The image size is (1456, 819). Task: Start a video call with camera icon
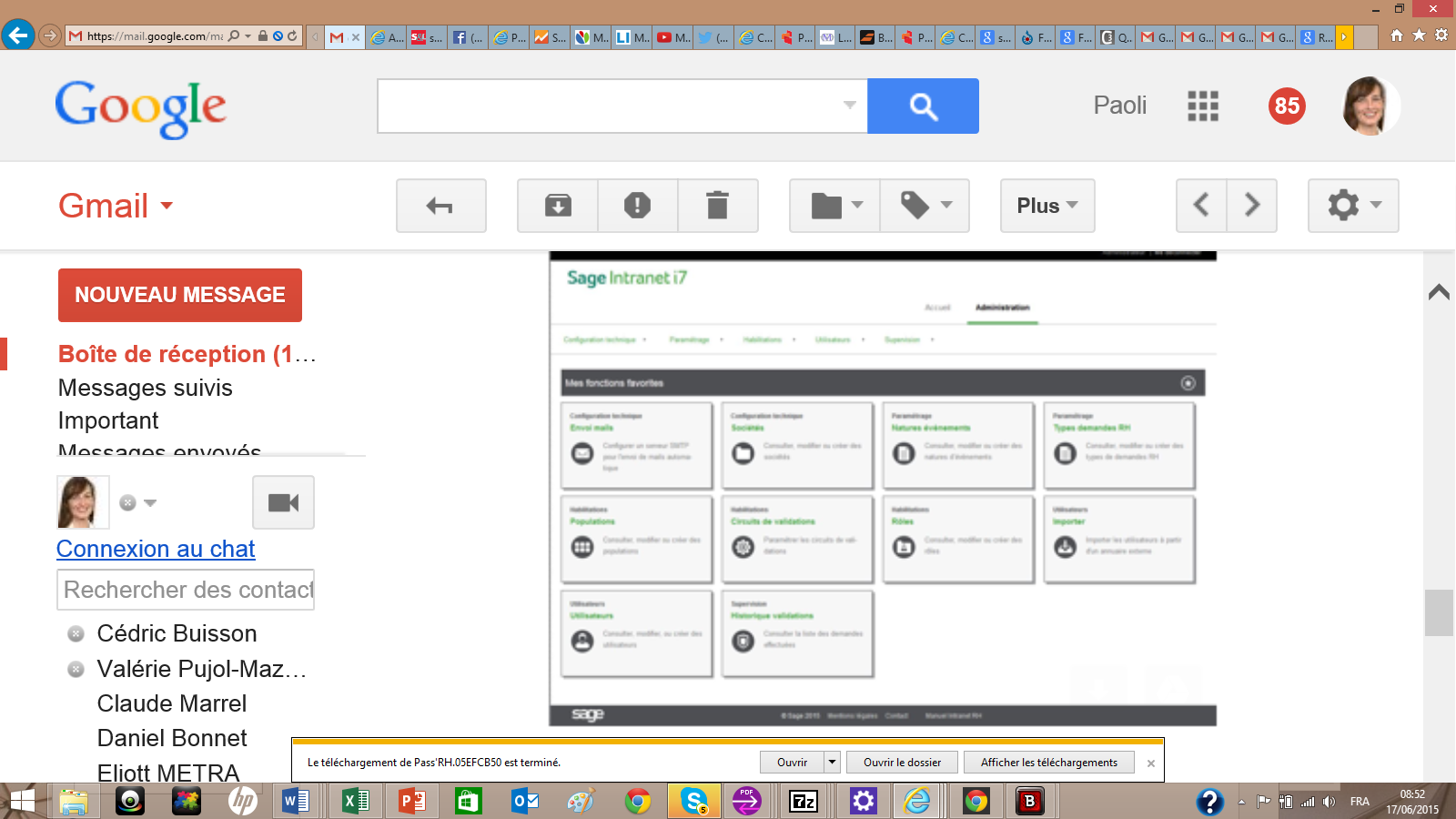click(x=283, y=502)
